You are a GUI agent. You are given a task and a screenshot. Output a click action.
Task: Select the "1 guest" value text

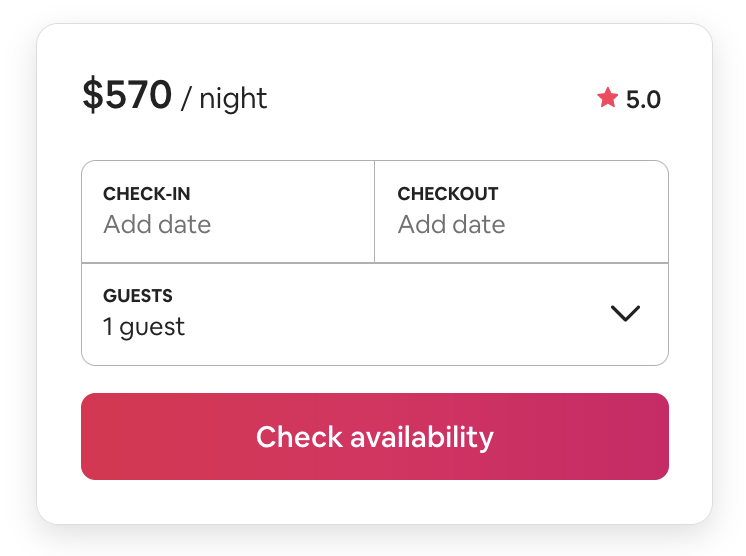144,327
